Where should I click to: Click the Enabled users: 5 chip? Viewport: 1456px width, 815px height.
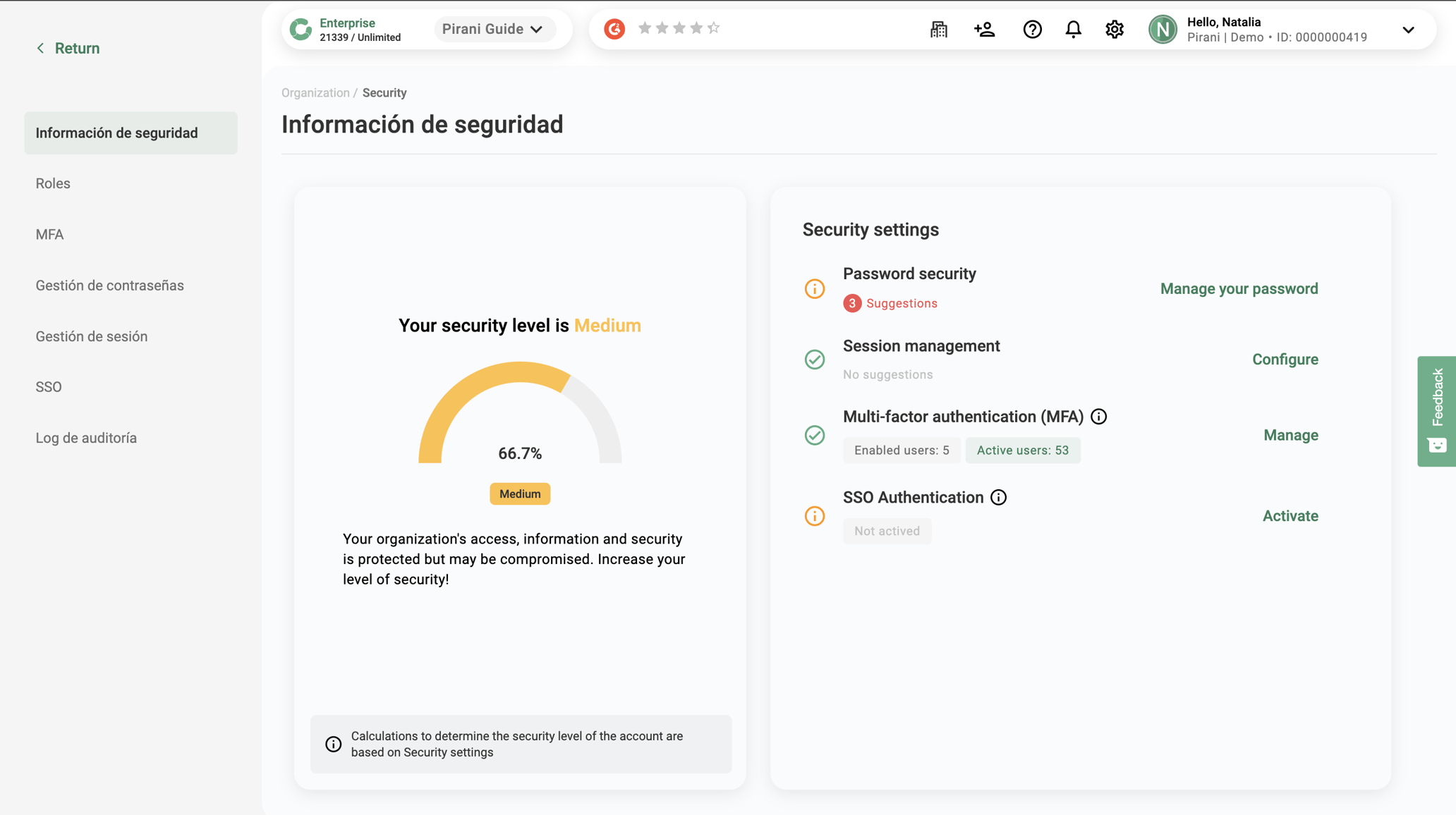click(902, 451)
